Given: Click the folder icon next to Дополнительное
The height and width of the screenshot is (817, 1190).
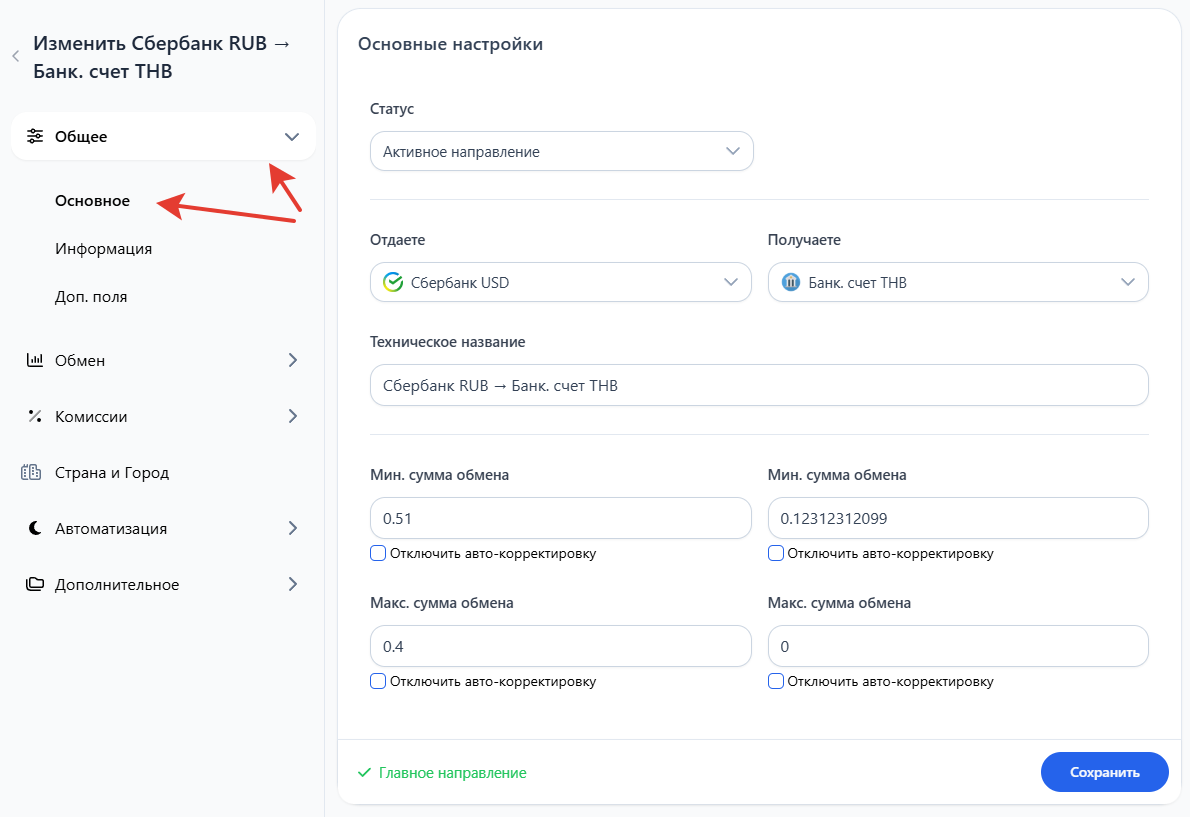Looking at the screenshot, I should click(35, 584).
